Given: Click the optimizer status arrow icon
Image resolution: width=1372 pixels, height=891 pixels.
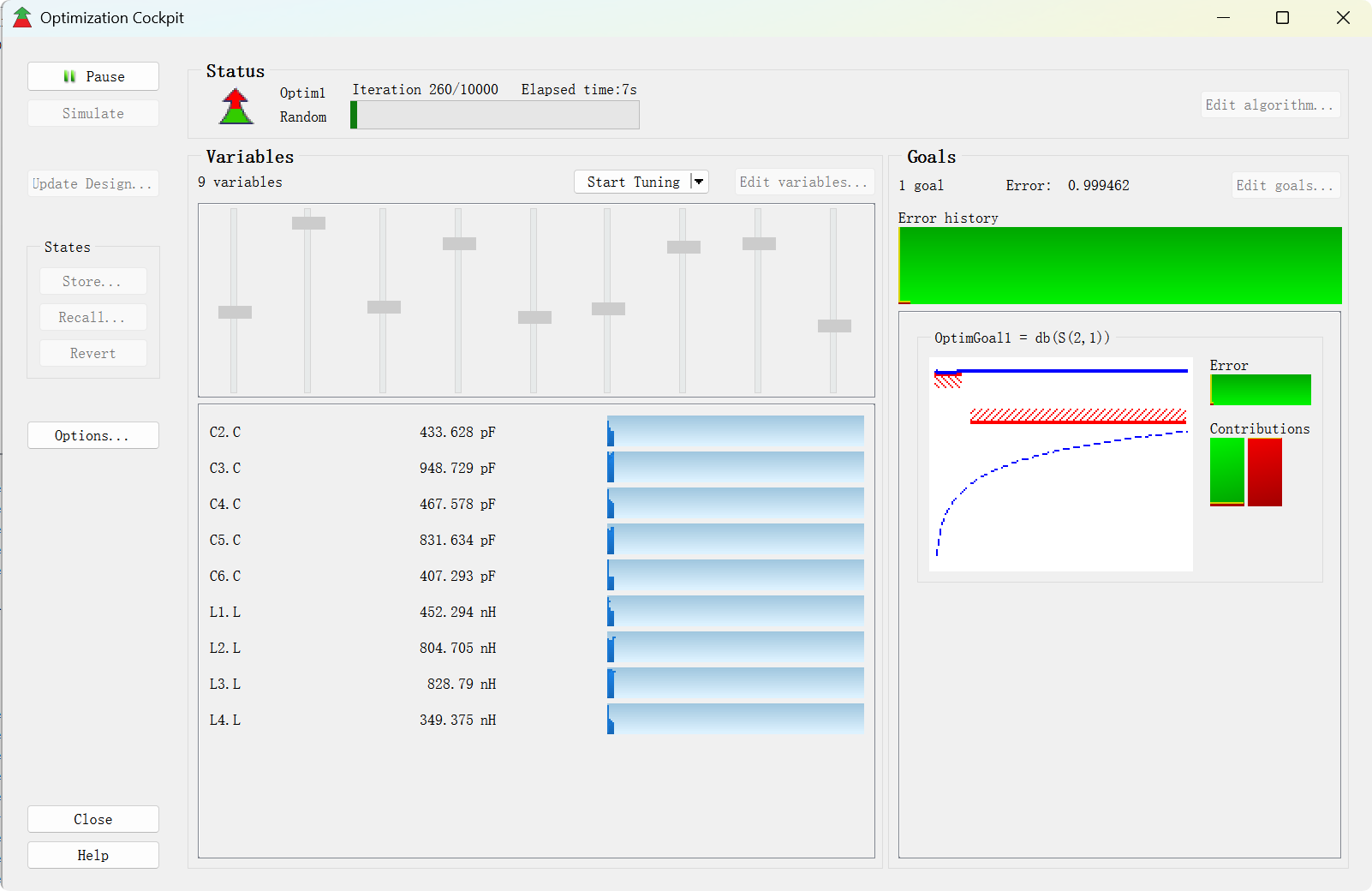Looking at the screenshot, I should [236, 107].
